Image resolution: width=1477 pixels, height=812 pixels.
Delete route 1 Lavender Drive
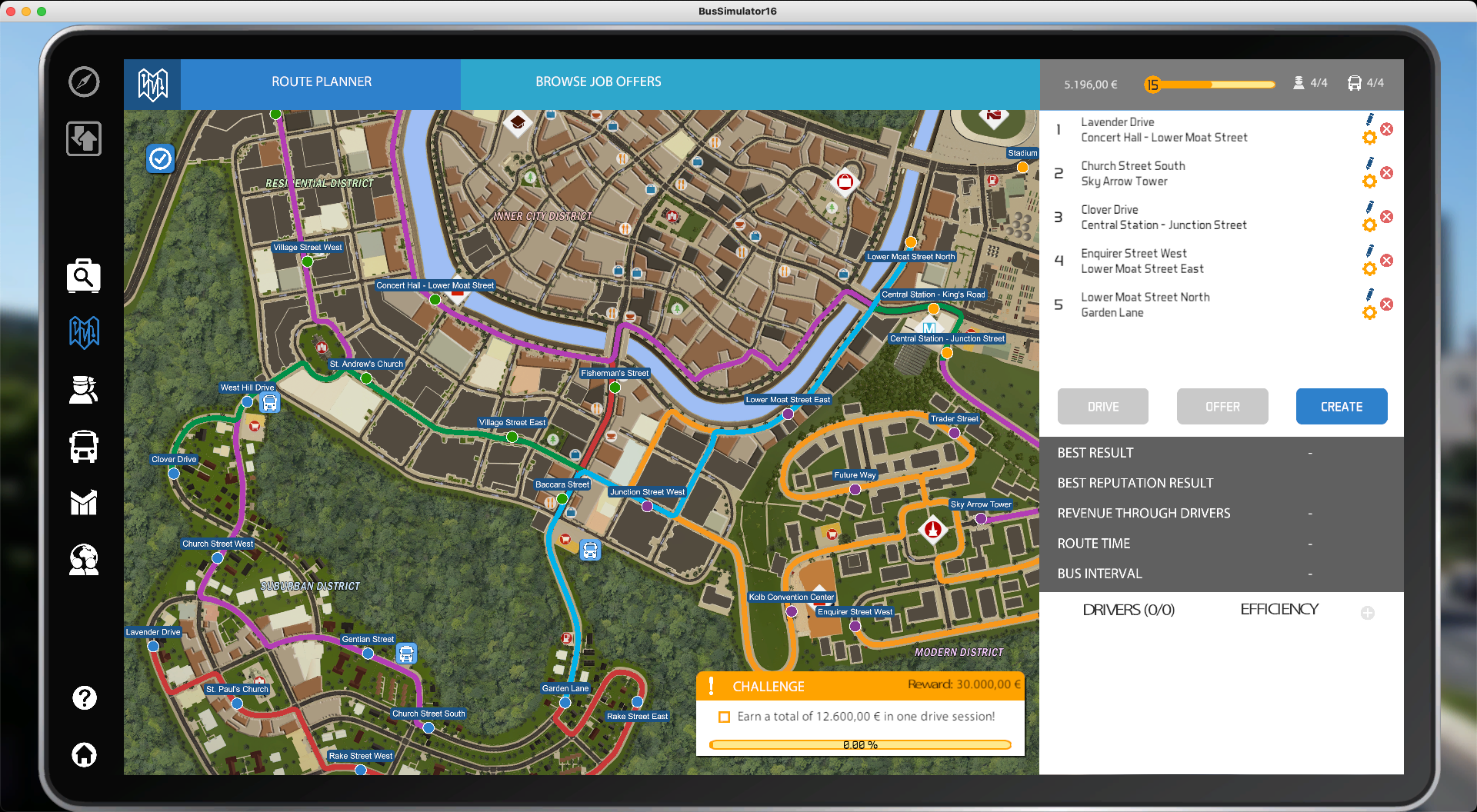pyautogui.click(x=1386, y=129)
